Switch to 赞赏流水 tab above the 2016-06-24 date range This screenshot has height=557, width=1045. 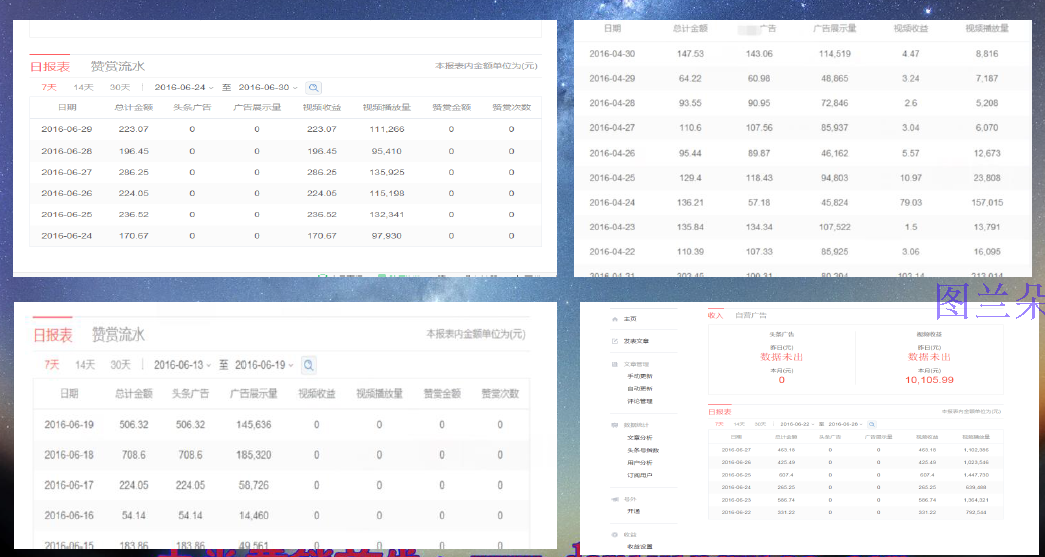pos(118,67)
